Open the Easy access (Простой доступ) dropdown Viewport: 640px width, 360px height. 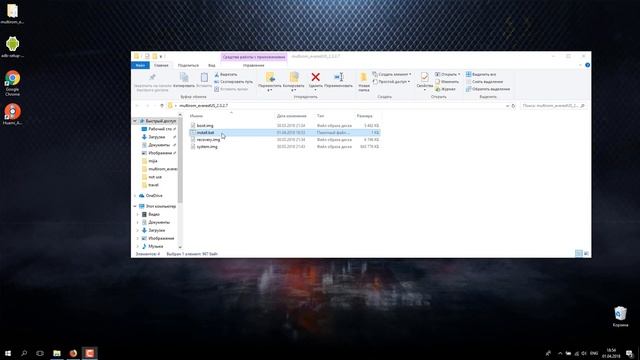click(x=391, y=82)
